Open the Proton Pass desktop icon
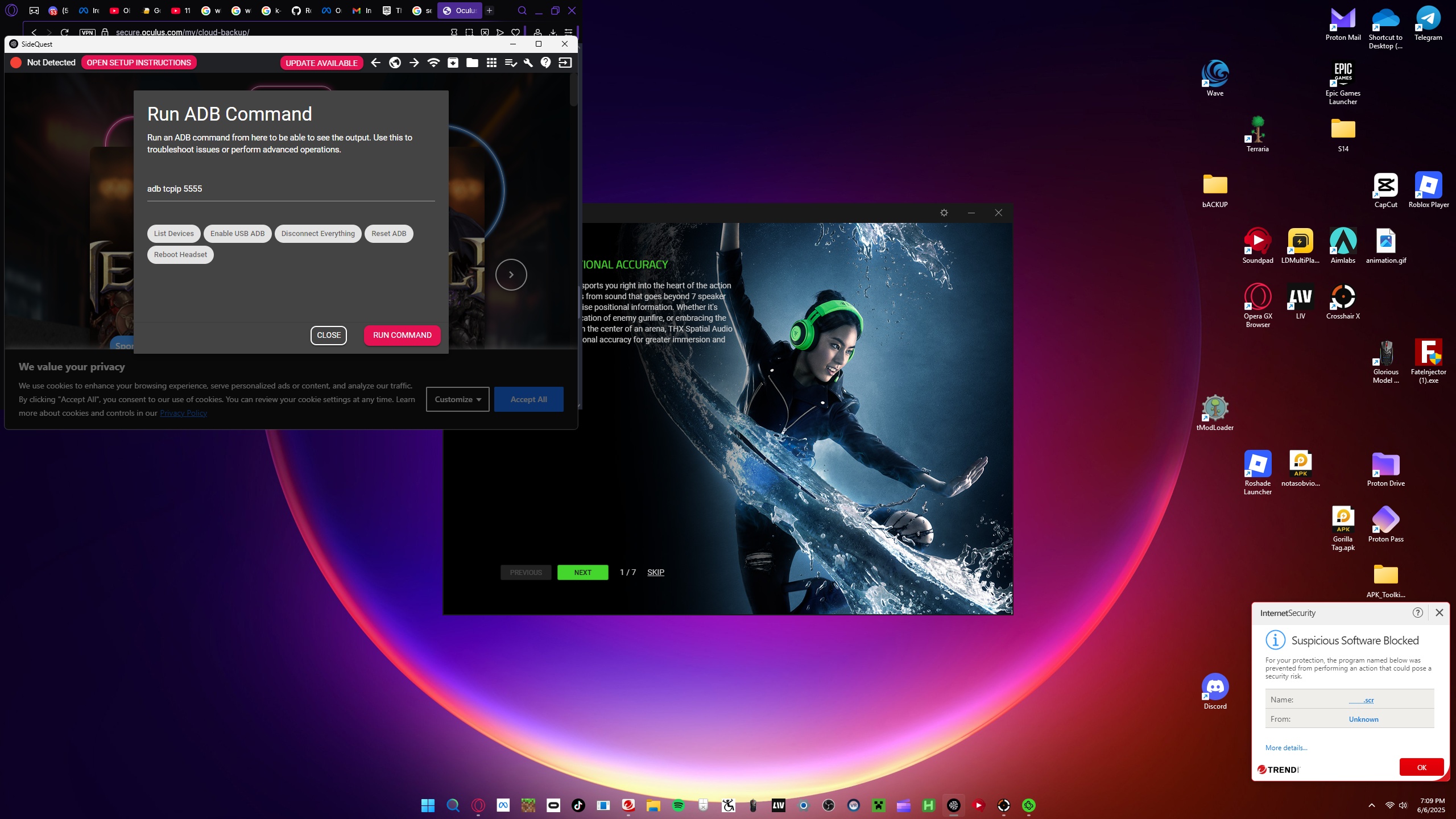Screen dimensions: 1456x819 1385,524
